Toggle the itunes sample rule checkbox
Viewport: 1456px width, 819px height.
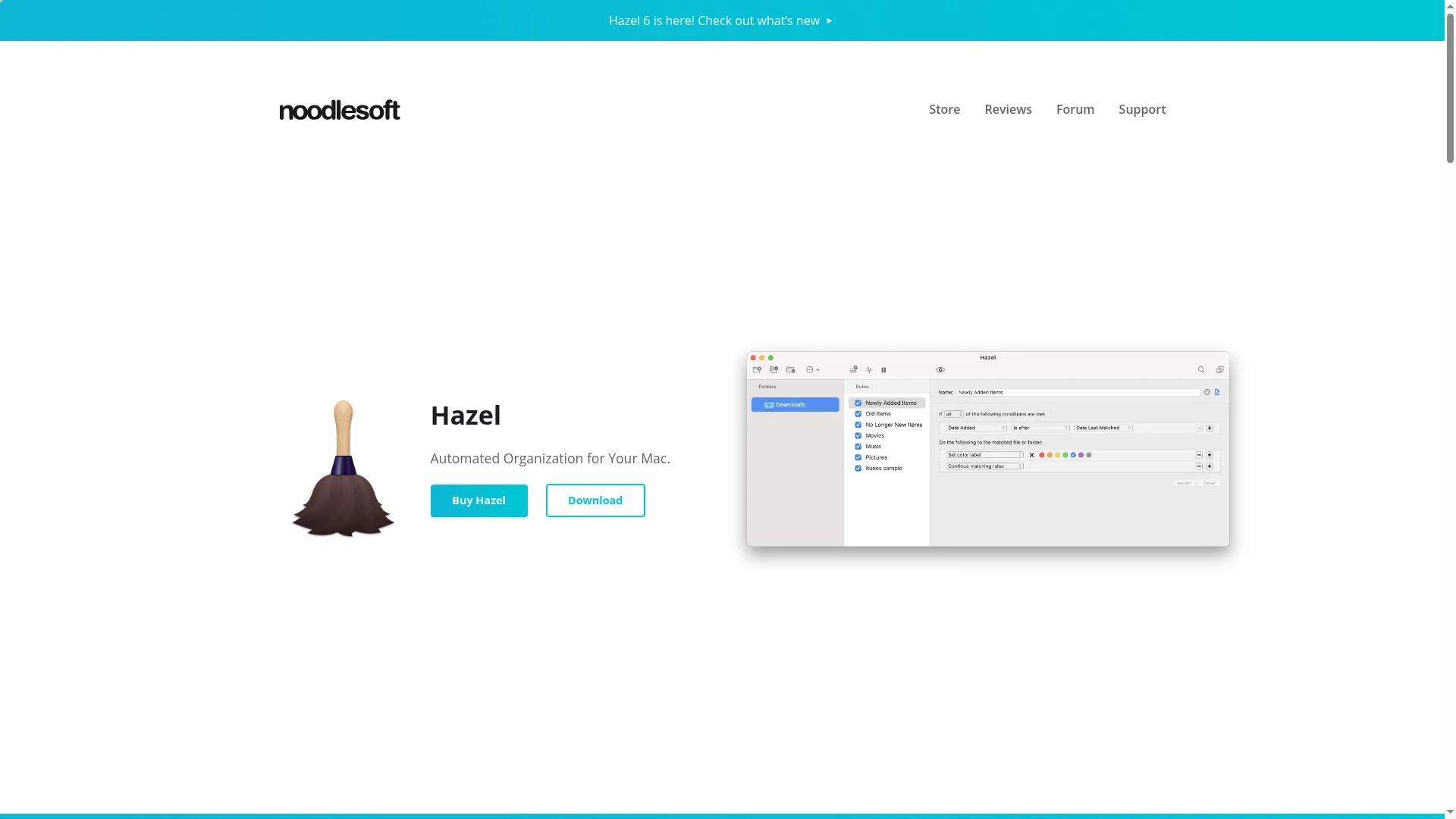(x=858, y=468)
